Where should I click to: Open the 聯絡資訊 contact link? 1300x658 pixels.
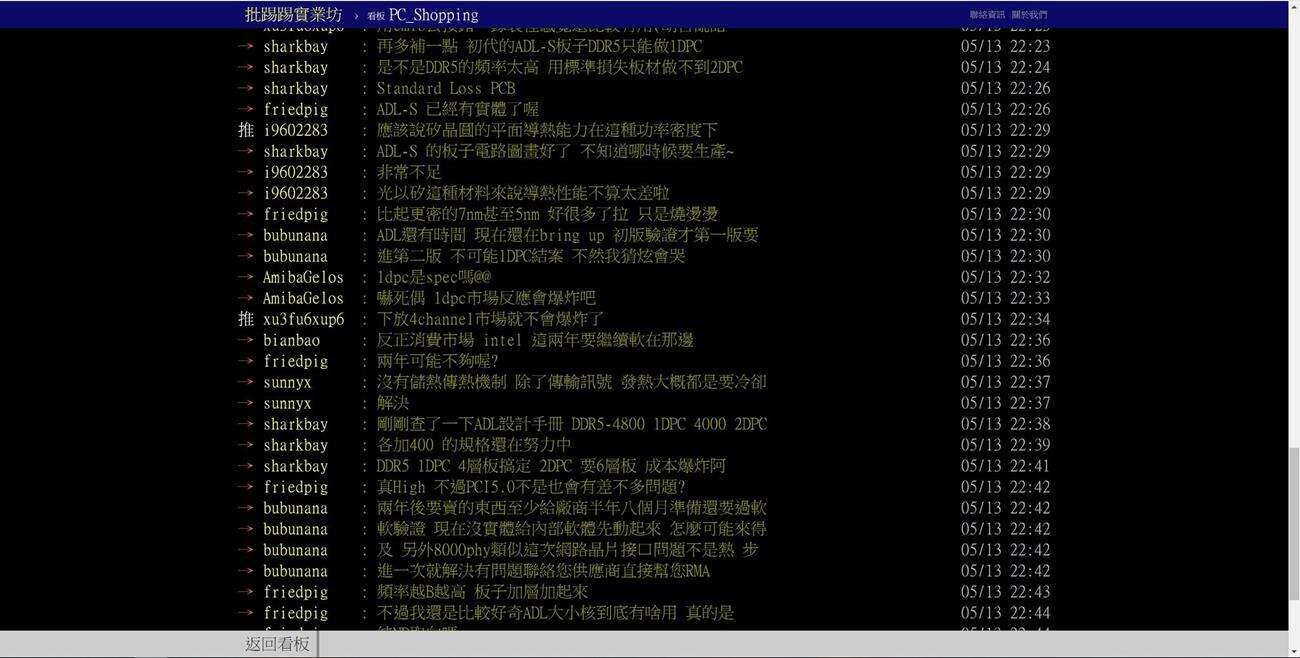pos(986,15)
